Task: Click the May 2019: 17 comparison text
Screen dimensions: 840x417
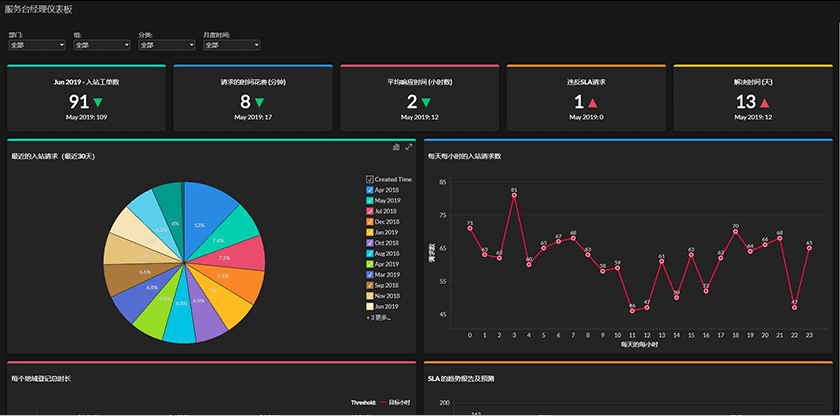Action: (253, 117)
